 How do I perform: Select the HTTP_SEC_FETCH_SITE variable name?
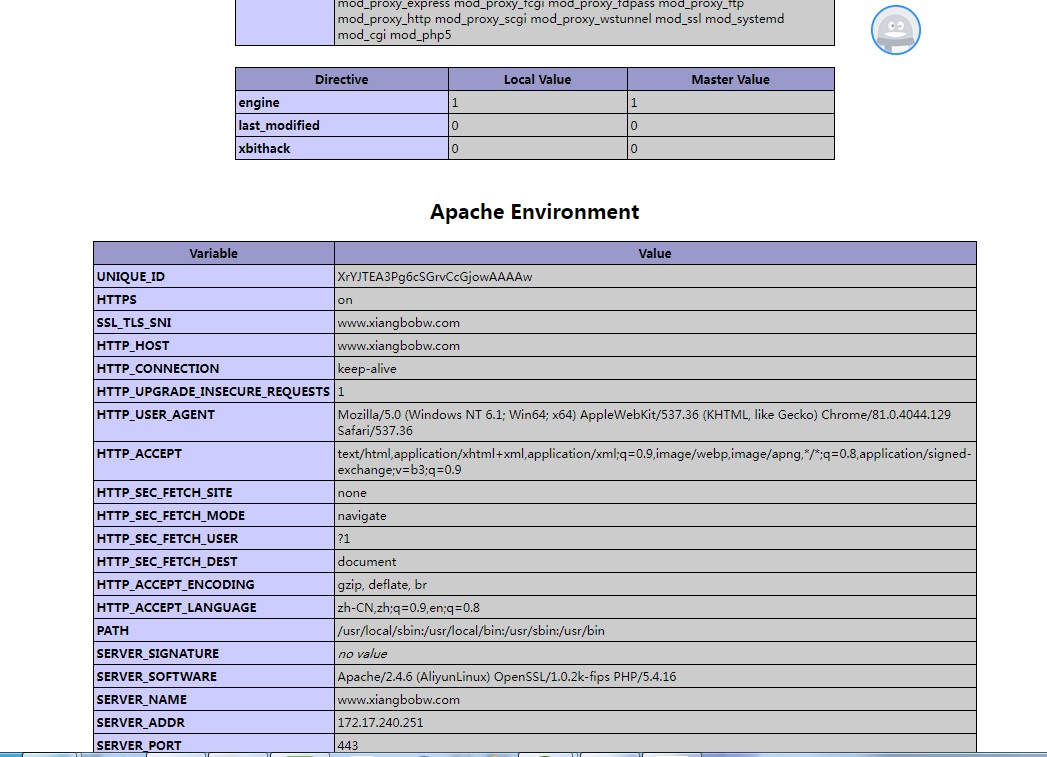pos(165,493)
